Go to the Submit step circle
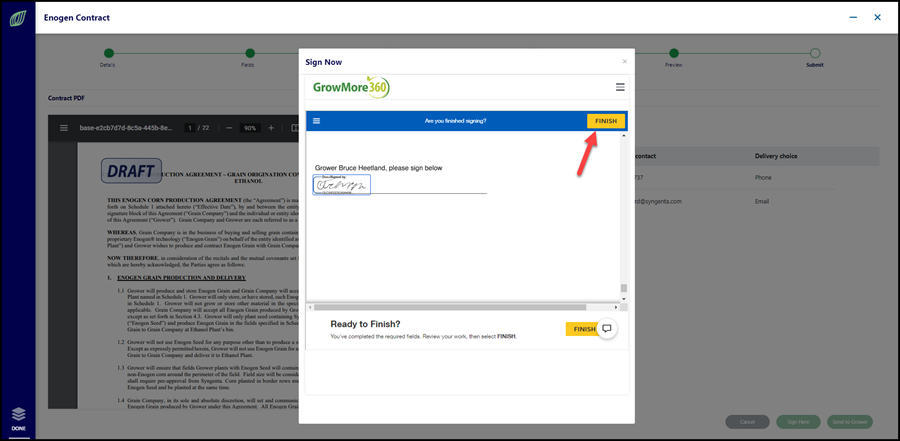This screenshot has height=441, width=900. coord(814,53)
